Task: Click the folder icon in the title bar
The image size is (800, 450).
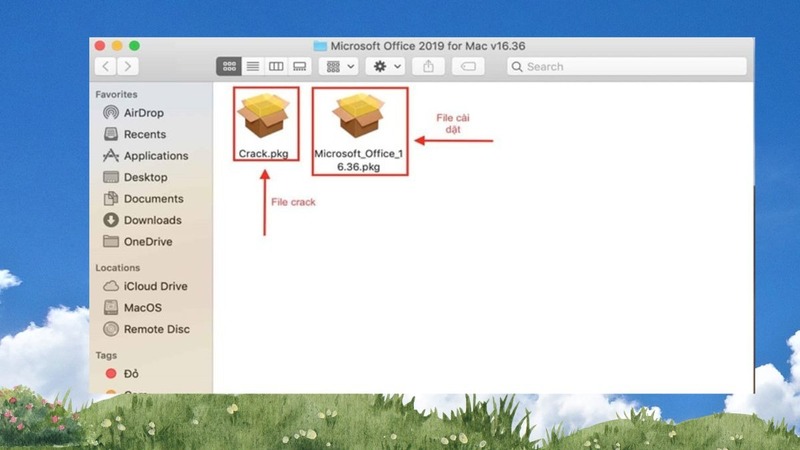Action: pyautogui.click(x=320, y=46)
